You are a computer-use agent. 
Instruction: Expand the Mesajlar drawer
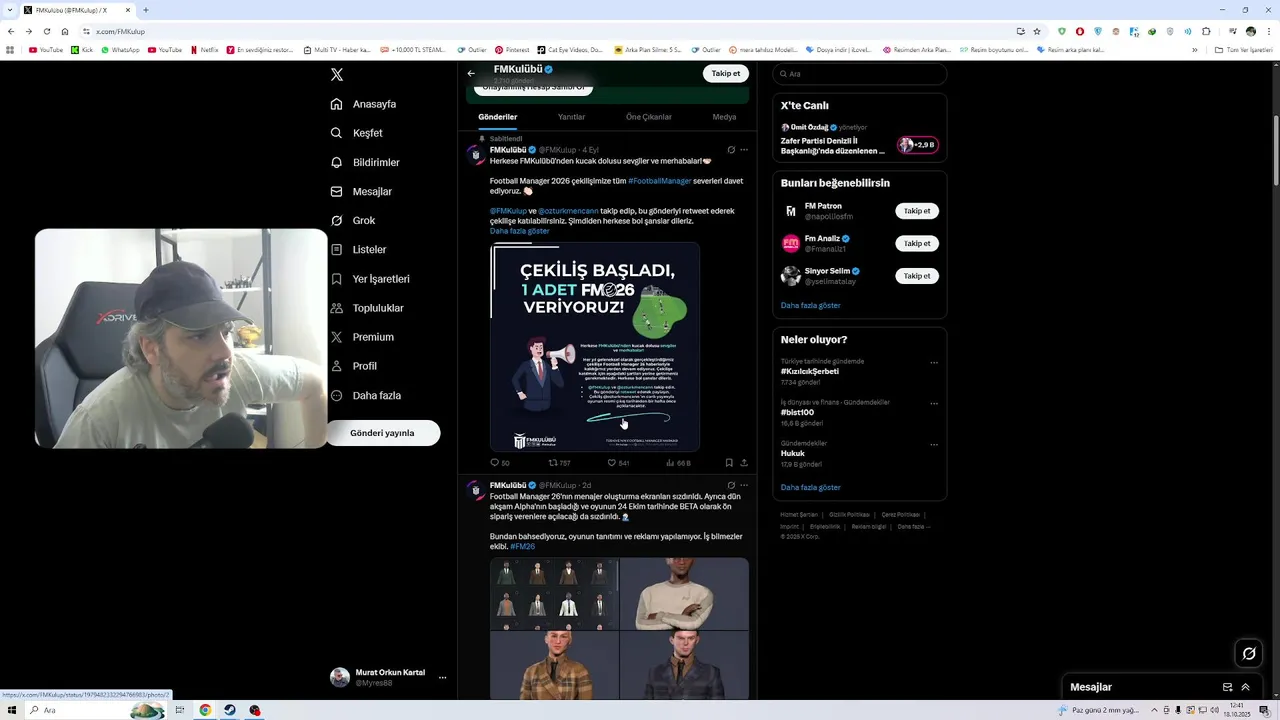[1245, 687]
